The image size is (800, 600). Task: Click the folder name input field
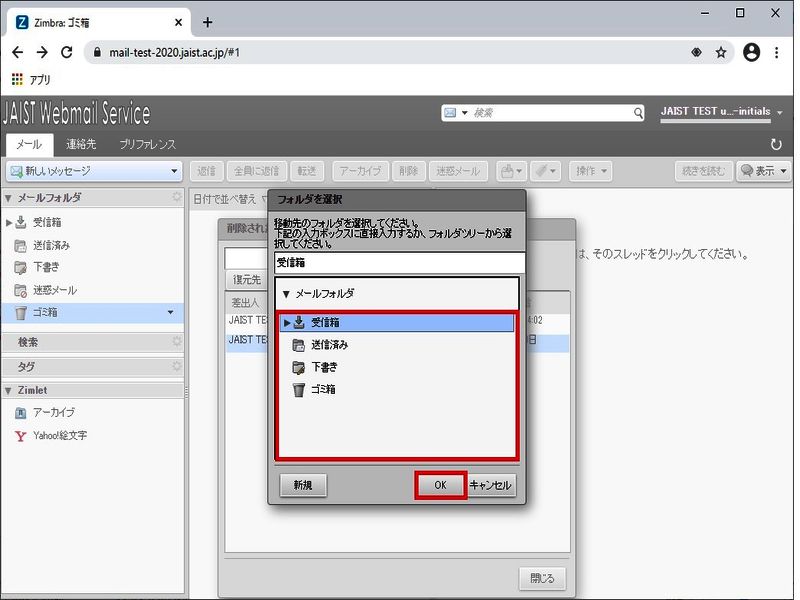[398, 263]
